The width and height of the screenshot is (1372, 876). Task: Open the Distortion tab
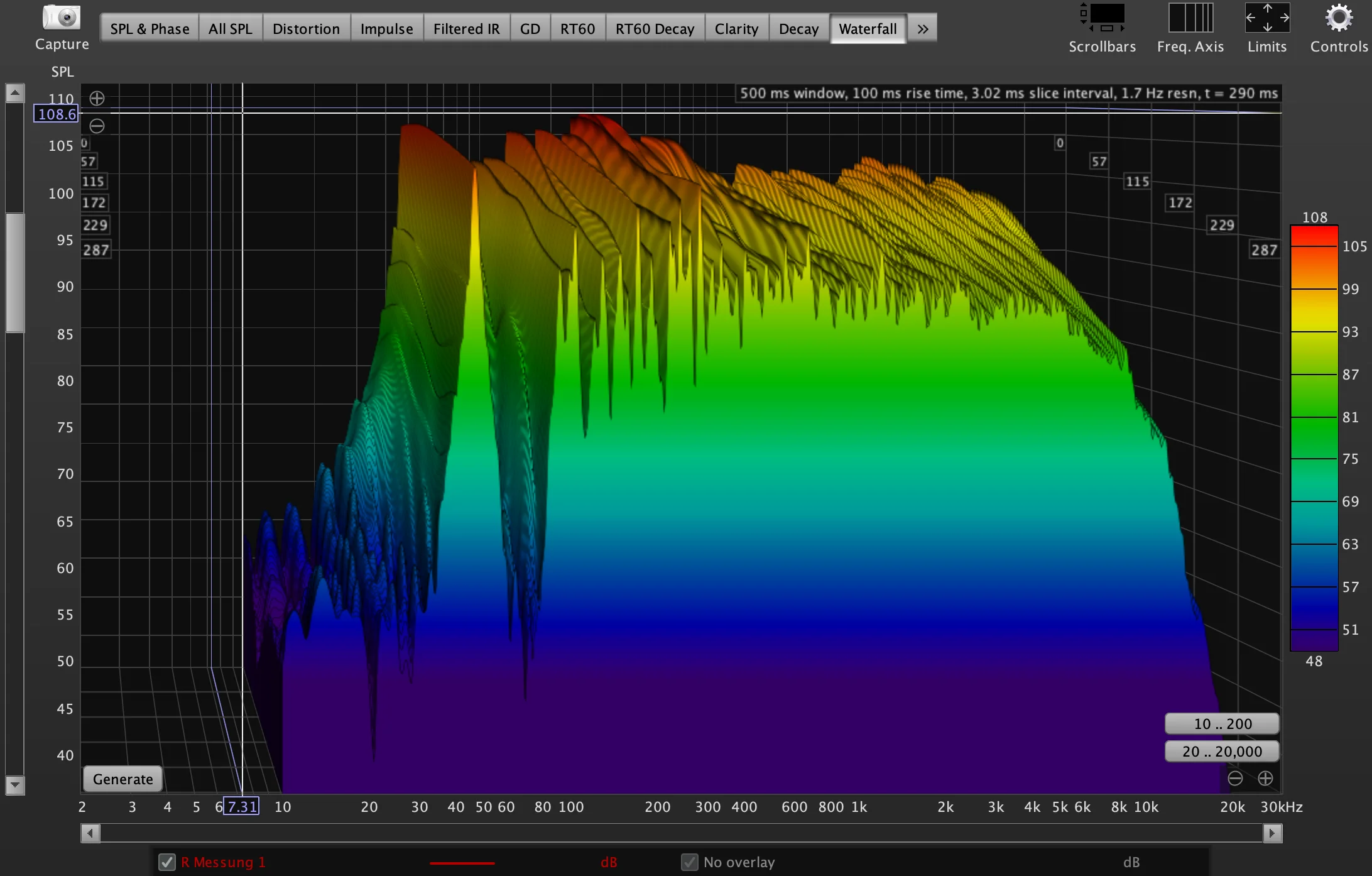pyautogui.click(x=306, y=29)
